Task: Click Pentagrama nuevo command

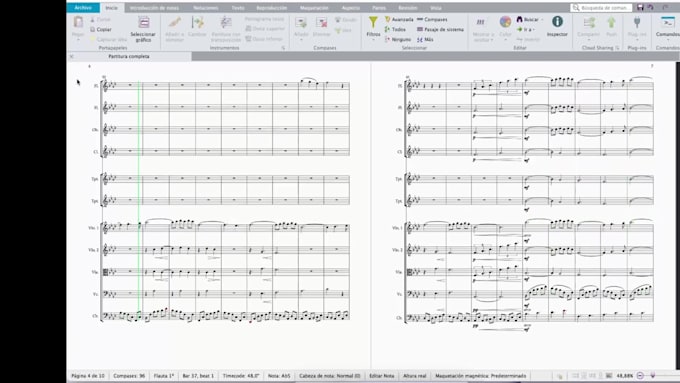Action: pyautogui.click(x=265, y=19)
